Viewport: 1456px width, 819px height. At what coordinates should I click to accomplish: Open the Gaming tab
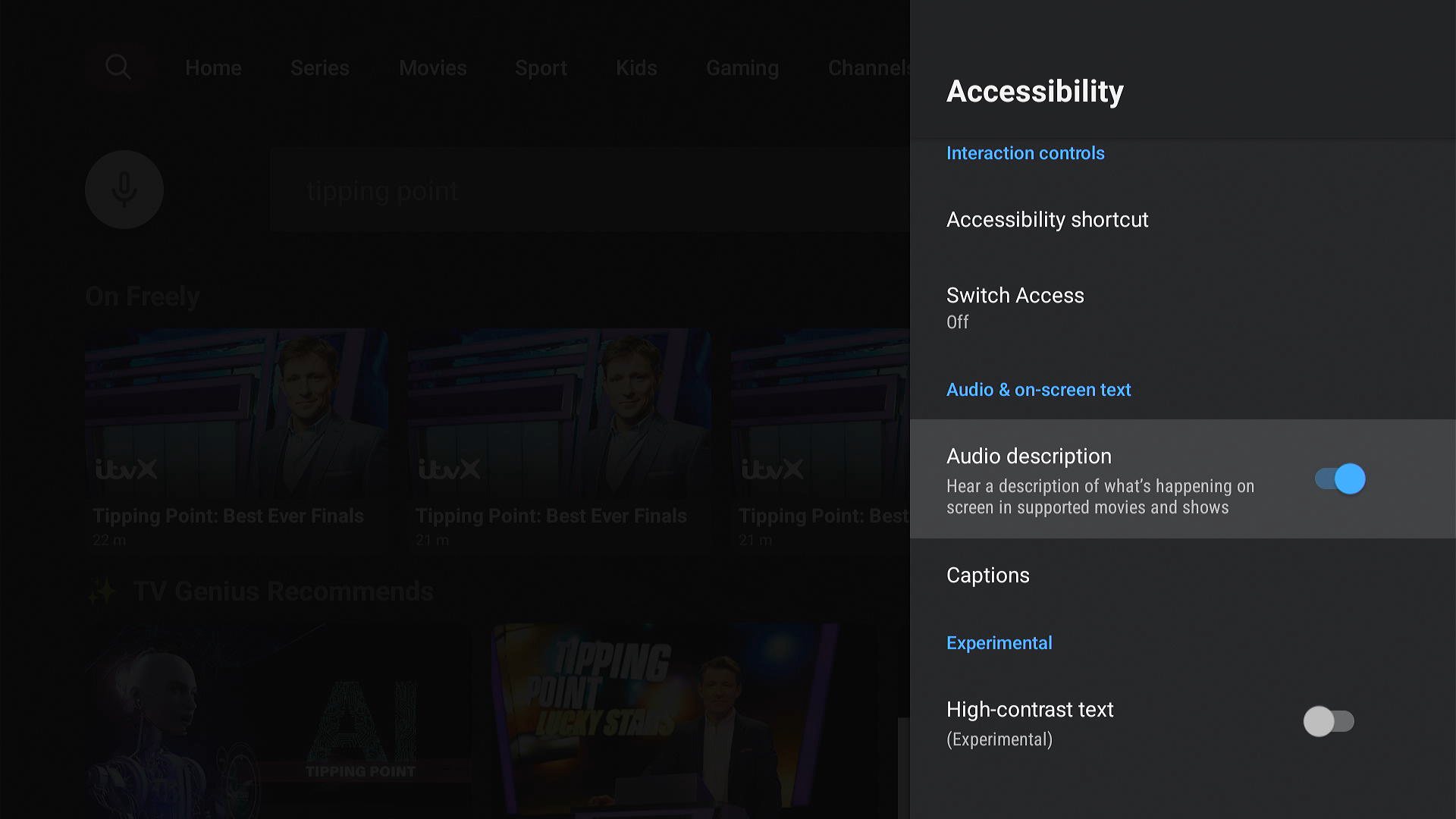(x=742, y=68)
